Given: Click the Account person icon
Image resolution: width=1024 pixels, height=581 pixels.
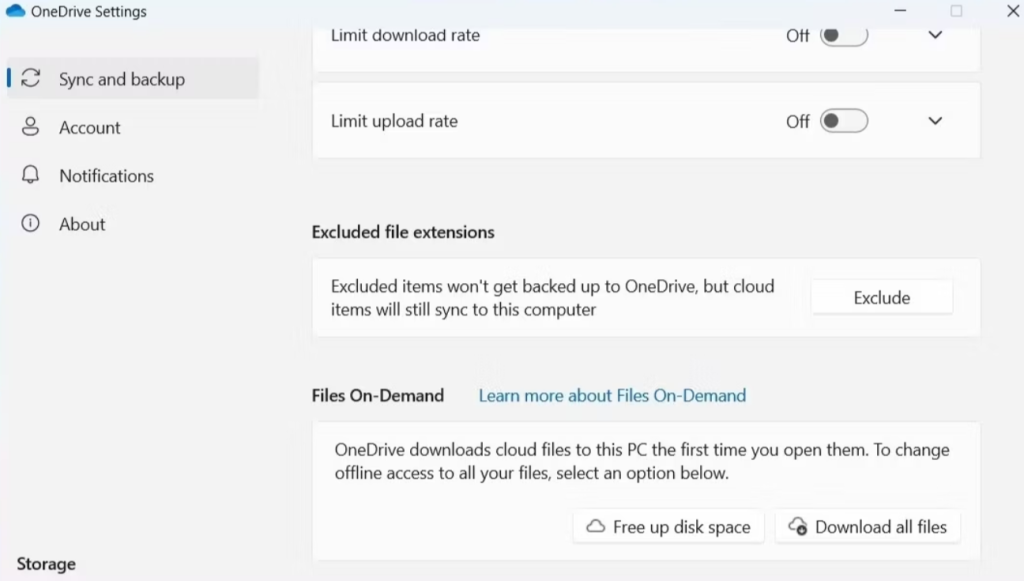Looking at the screenshot, I should click(x=31, y=127).
